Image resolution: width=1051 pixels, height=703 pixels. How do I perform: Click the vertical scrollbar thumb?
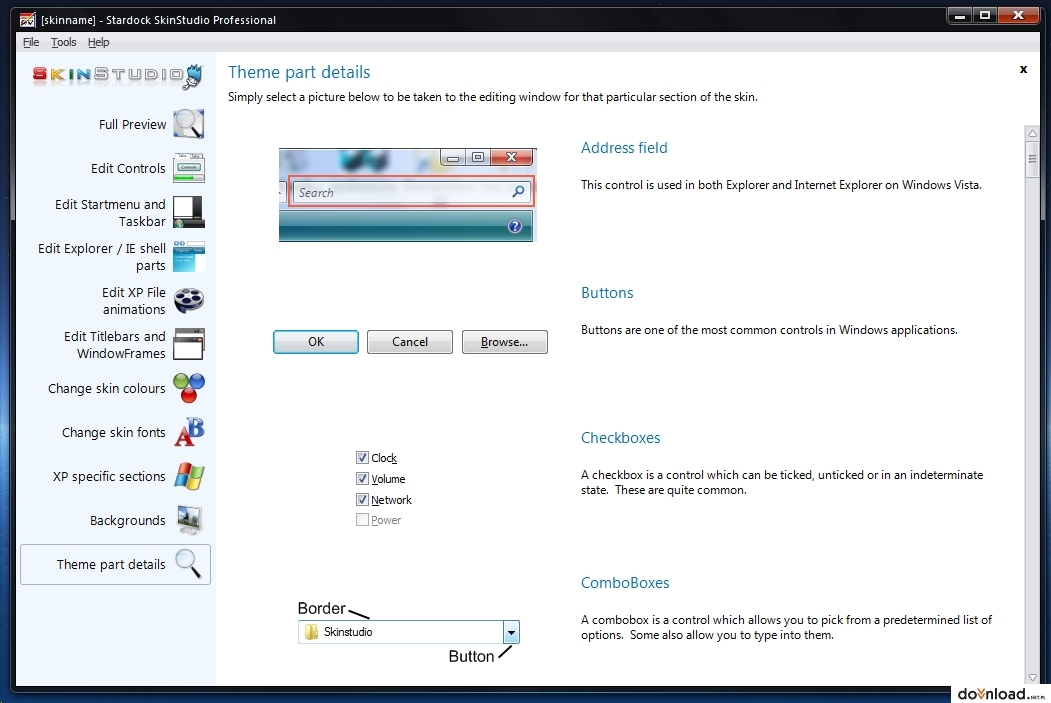[x=1032, y=159]
